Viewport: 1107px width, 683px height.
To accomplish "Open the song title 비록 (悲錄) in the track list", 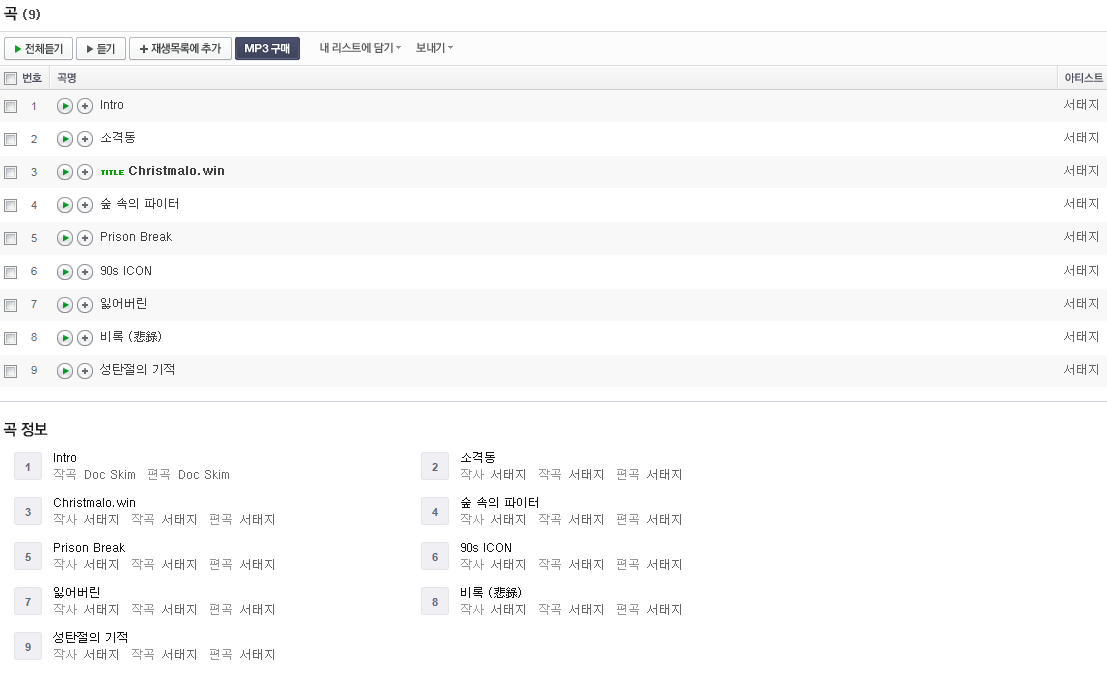I will [131, 337].
